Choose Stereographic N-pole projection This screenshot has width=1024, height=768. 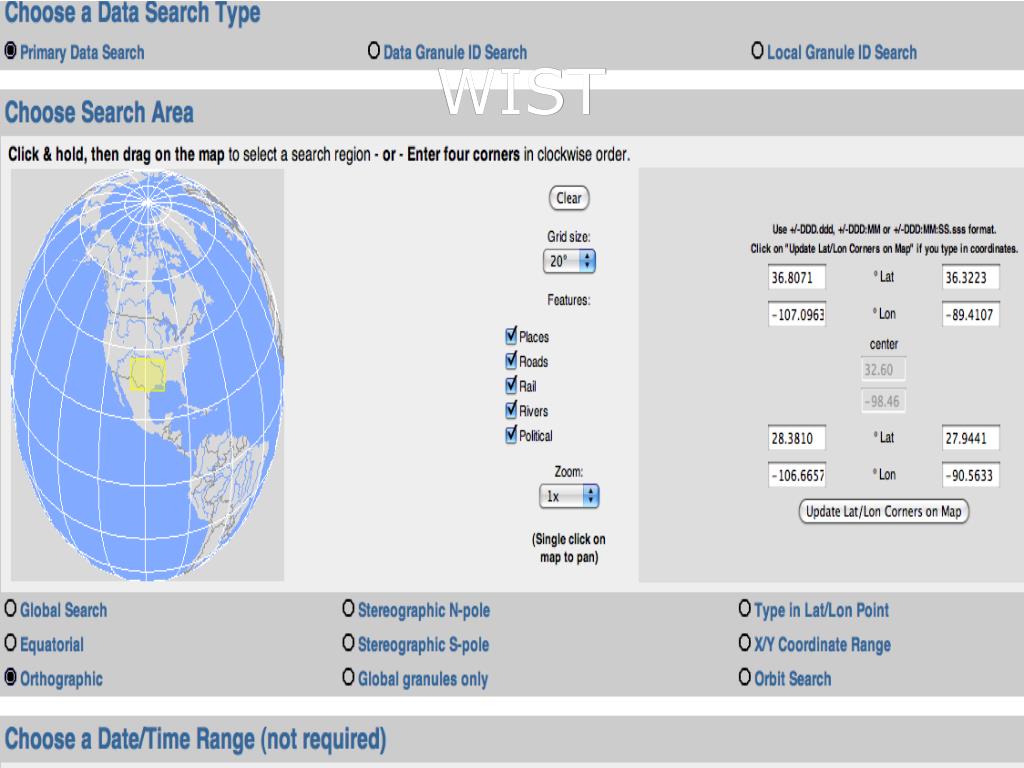pyautogui.click(x=349, y=609)
